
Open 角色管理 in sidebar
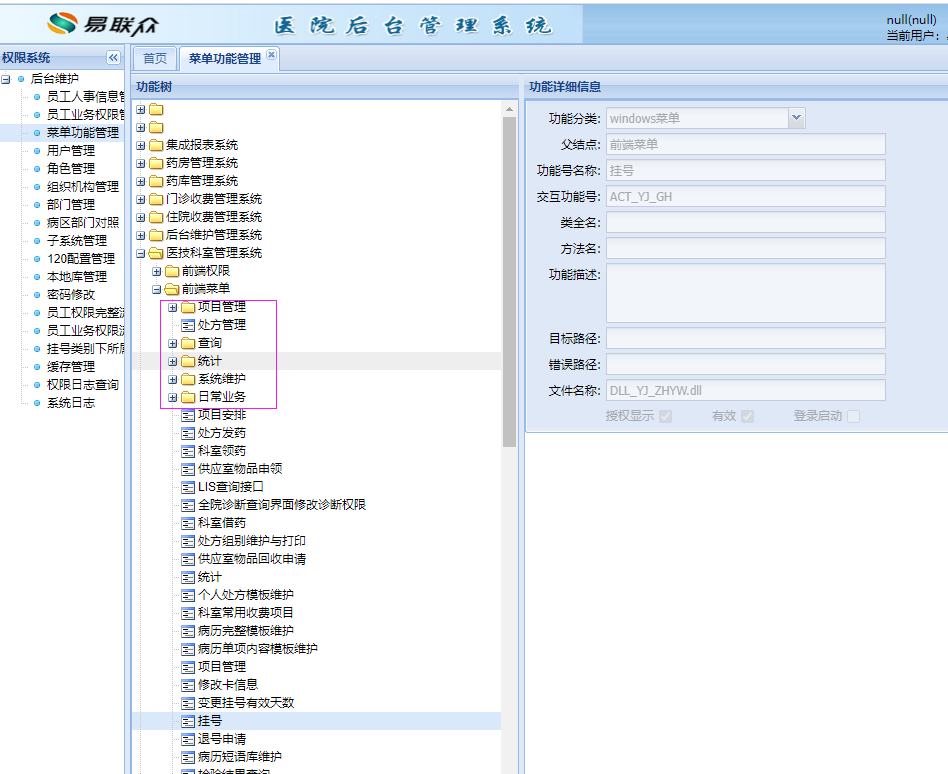71,169
